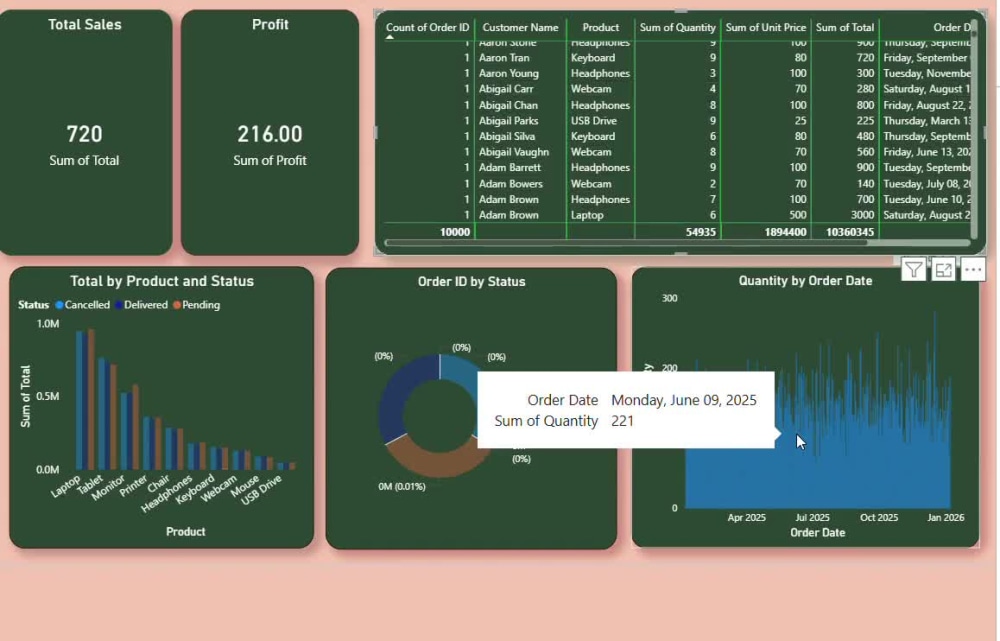Image resolution: width=1000 pixels, height=641 pixels.
Task: Select the Adam Bowers customer cell
Action: pyautogui.click(x=510, y=184)
